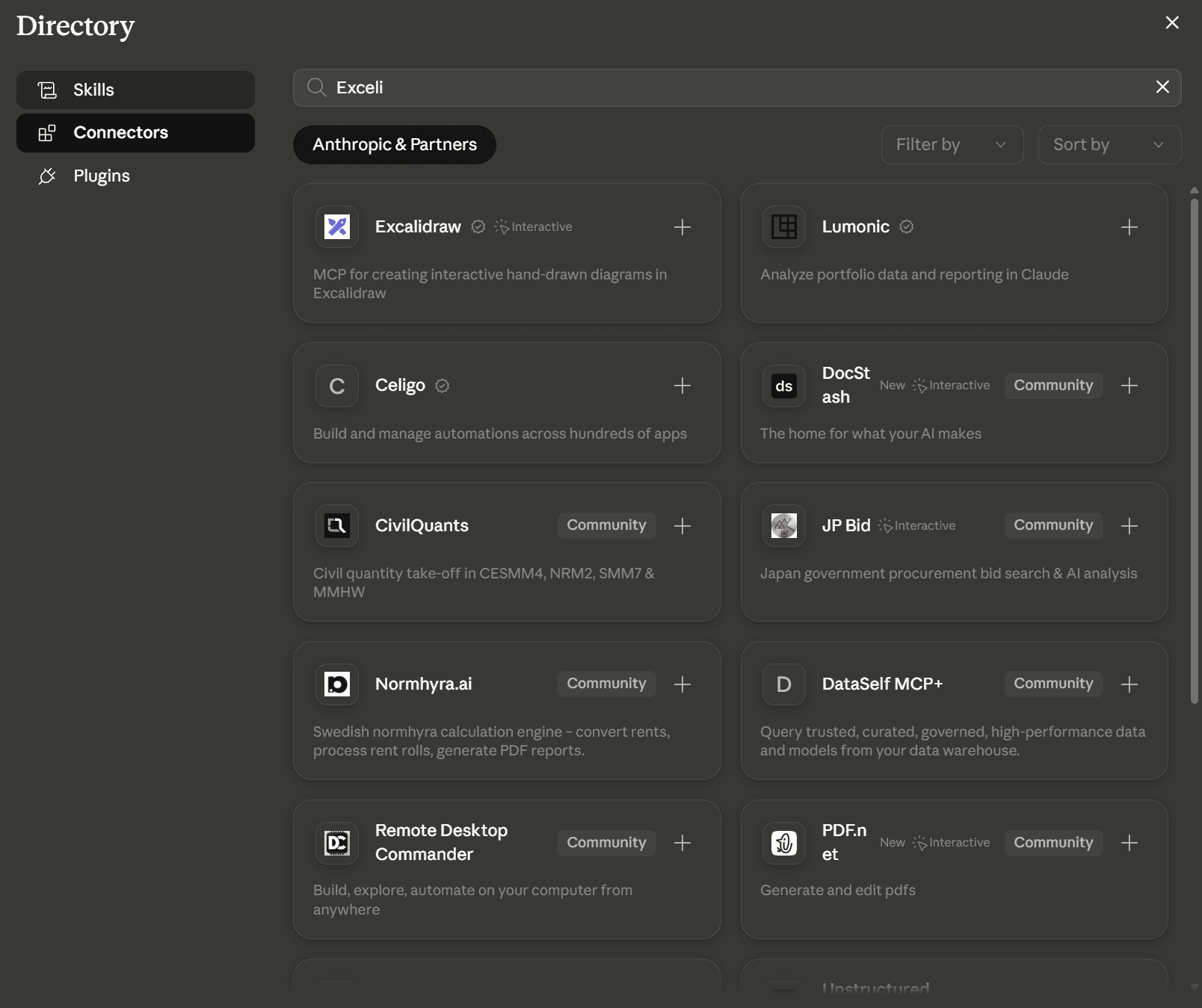This screenshot has width=1202, height=1008.
Task: Click the connector list vertical scrollbar
Action: 1194,451
